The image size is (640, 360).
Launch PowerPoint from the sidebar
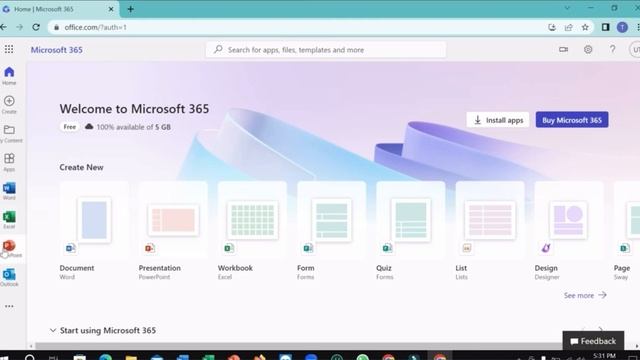pos(10,249)
